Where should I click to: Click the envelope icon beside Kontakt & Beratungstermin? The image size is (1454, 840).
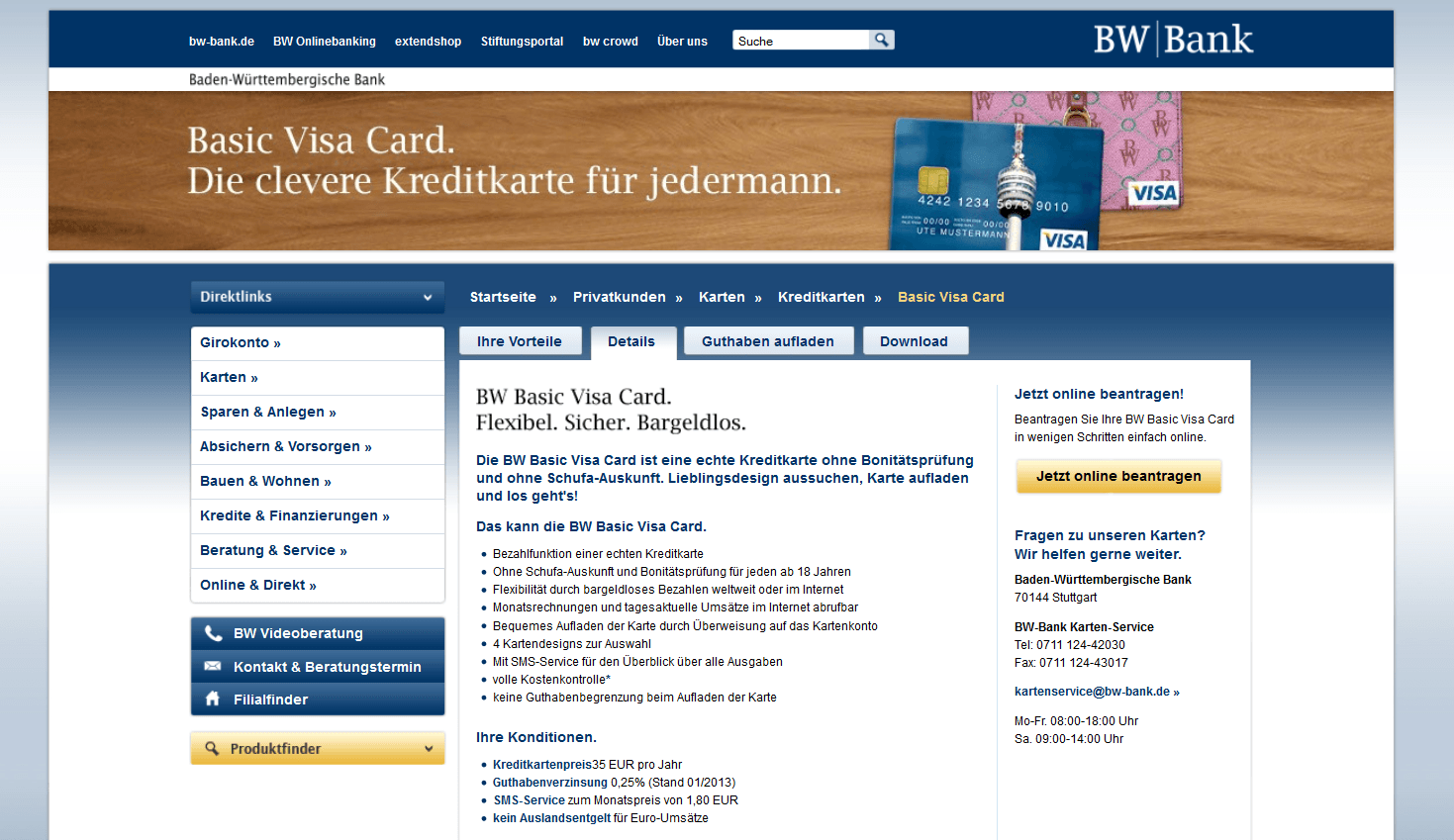tap(213, 666)
